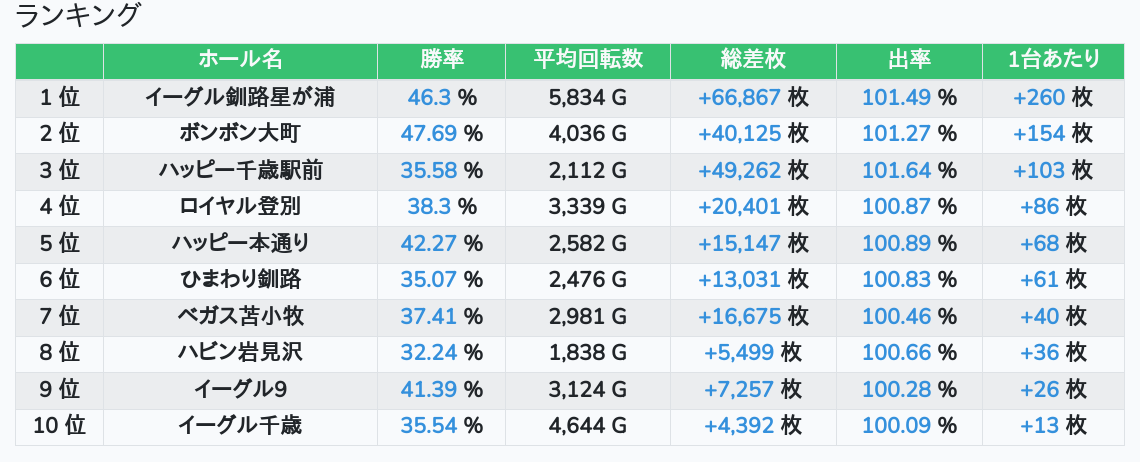Click the 1台あたり column header
The width and height of the screenshot is (1140, 462).
1054,60
